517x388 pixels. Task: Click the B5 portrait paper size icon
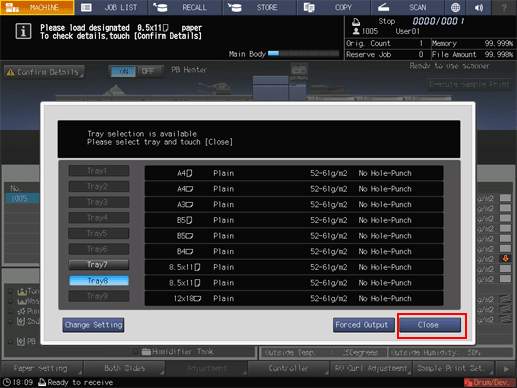coord(189,220)
